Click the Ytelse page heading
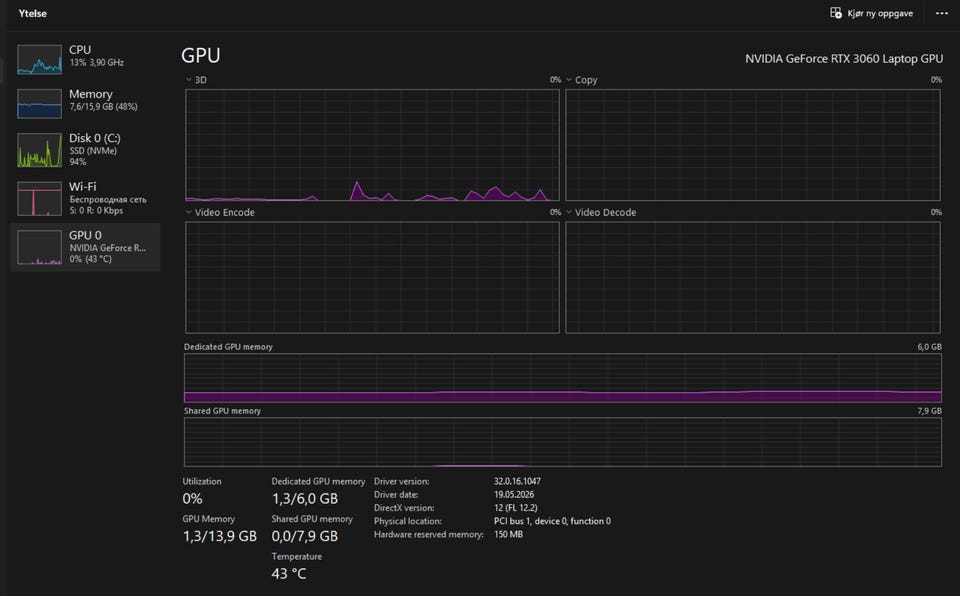 (x=32, y=13)
